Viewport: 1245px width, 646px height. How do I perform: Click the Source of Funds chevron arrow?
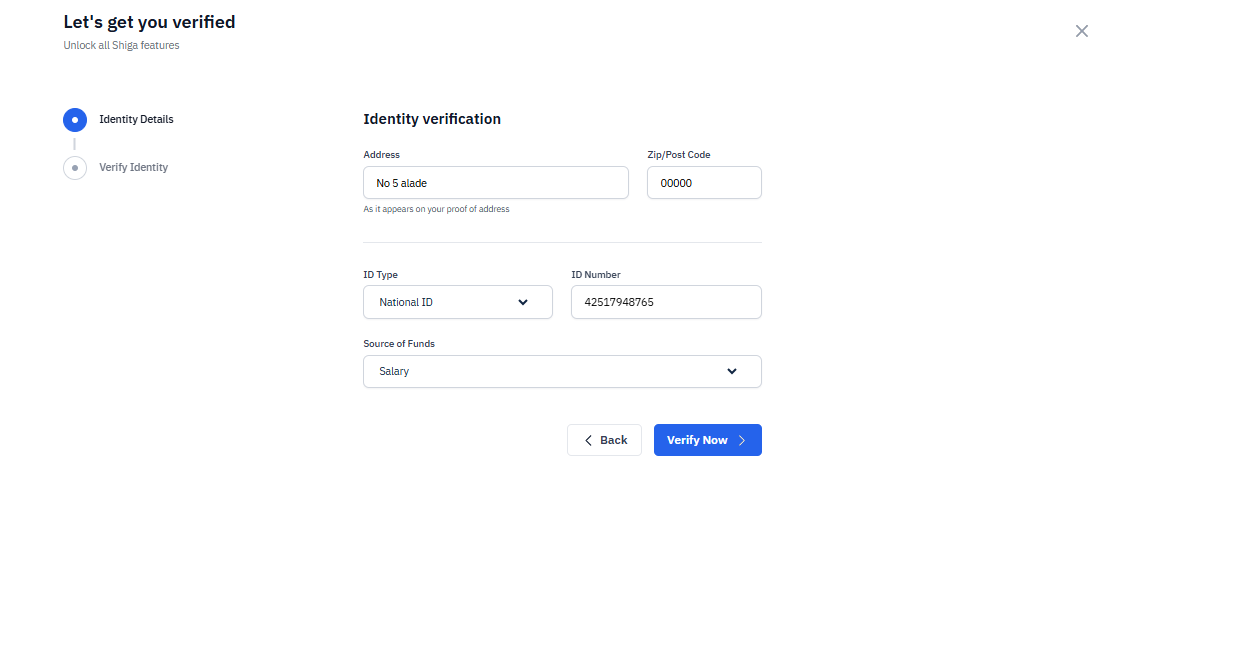(x=732, y=371)
